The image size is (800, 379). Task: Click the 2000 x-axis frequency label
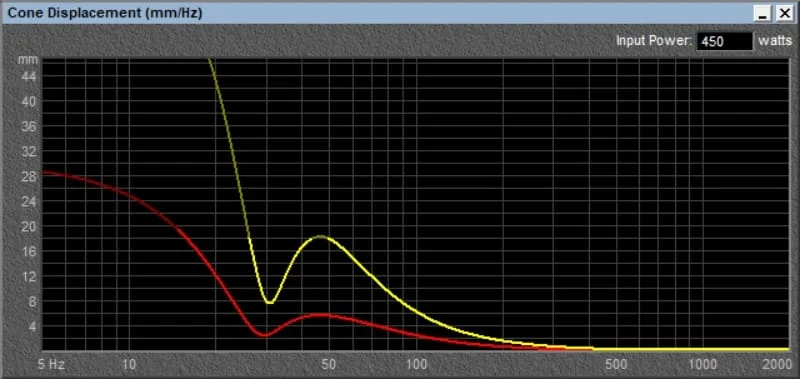tap(778, 365)
